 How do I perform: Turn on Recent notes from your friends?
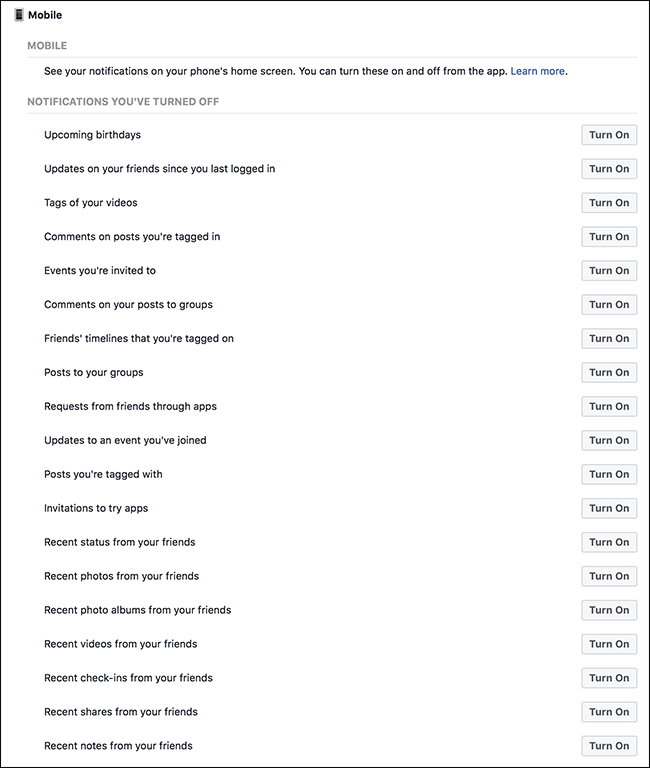[x=609, y=746]
